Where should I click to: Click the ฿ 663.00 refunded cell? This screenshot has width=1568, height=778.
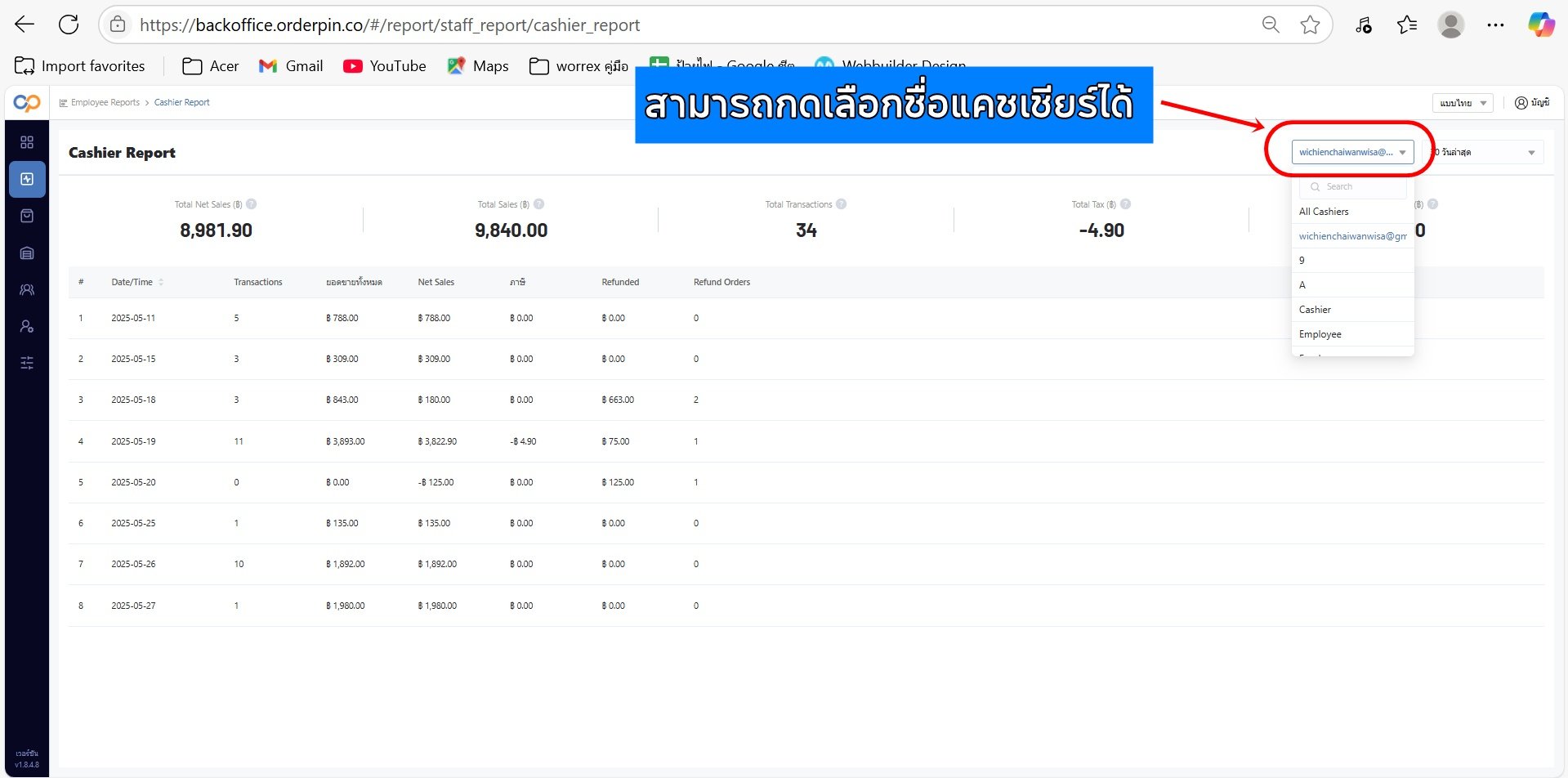[x=618, y=400]
